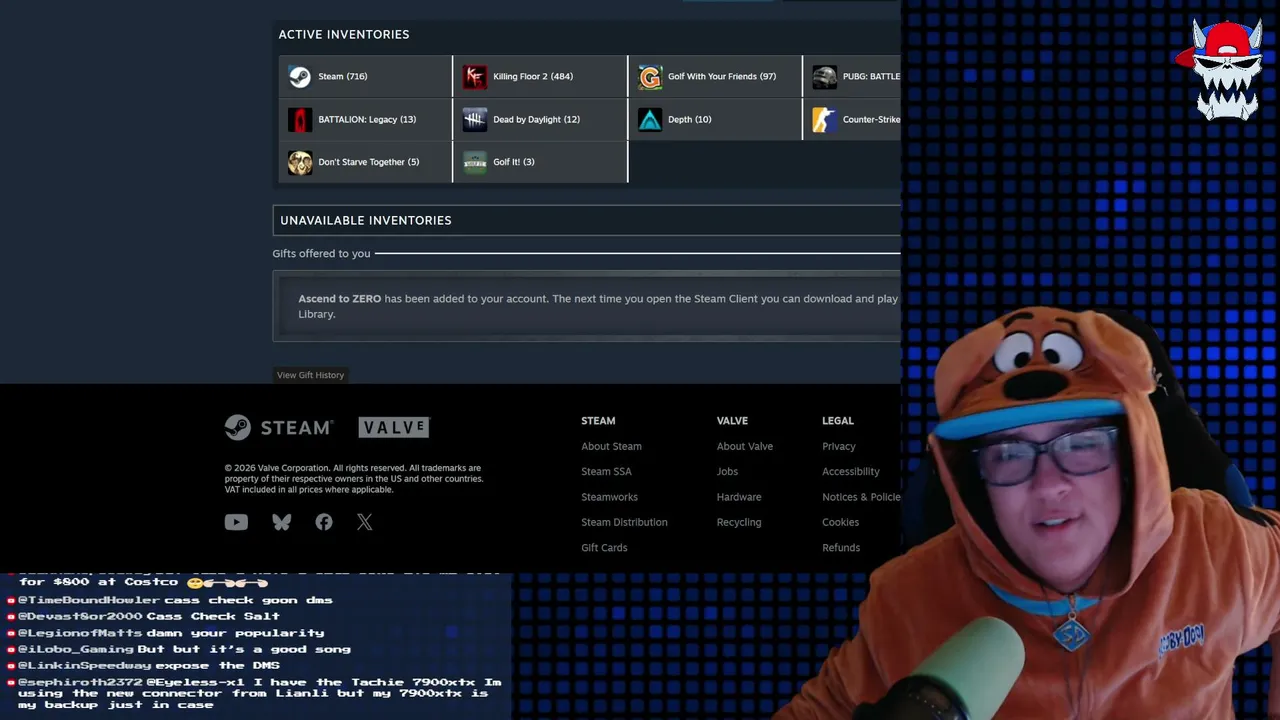Click the Steam logo in the footer
The height and width of the screenshot is (720, 1280).
(278, 427)
